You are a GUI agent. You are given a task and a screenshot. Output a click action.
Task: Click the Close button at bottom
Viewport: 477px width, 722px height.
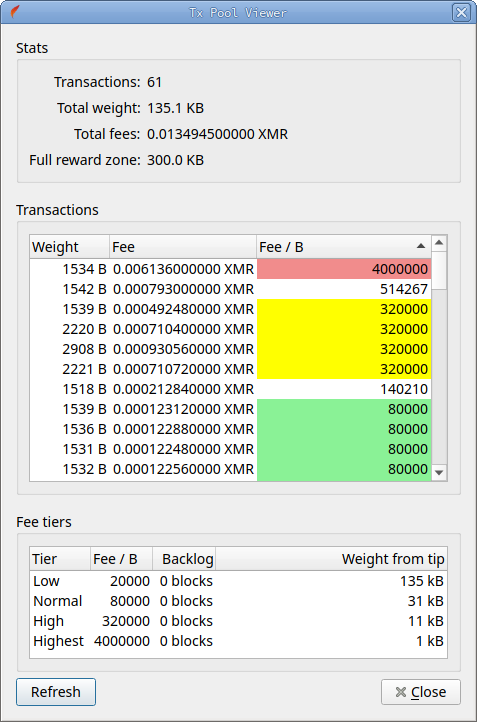421,692
